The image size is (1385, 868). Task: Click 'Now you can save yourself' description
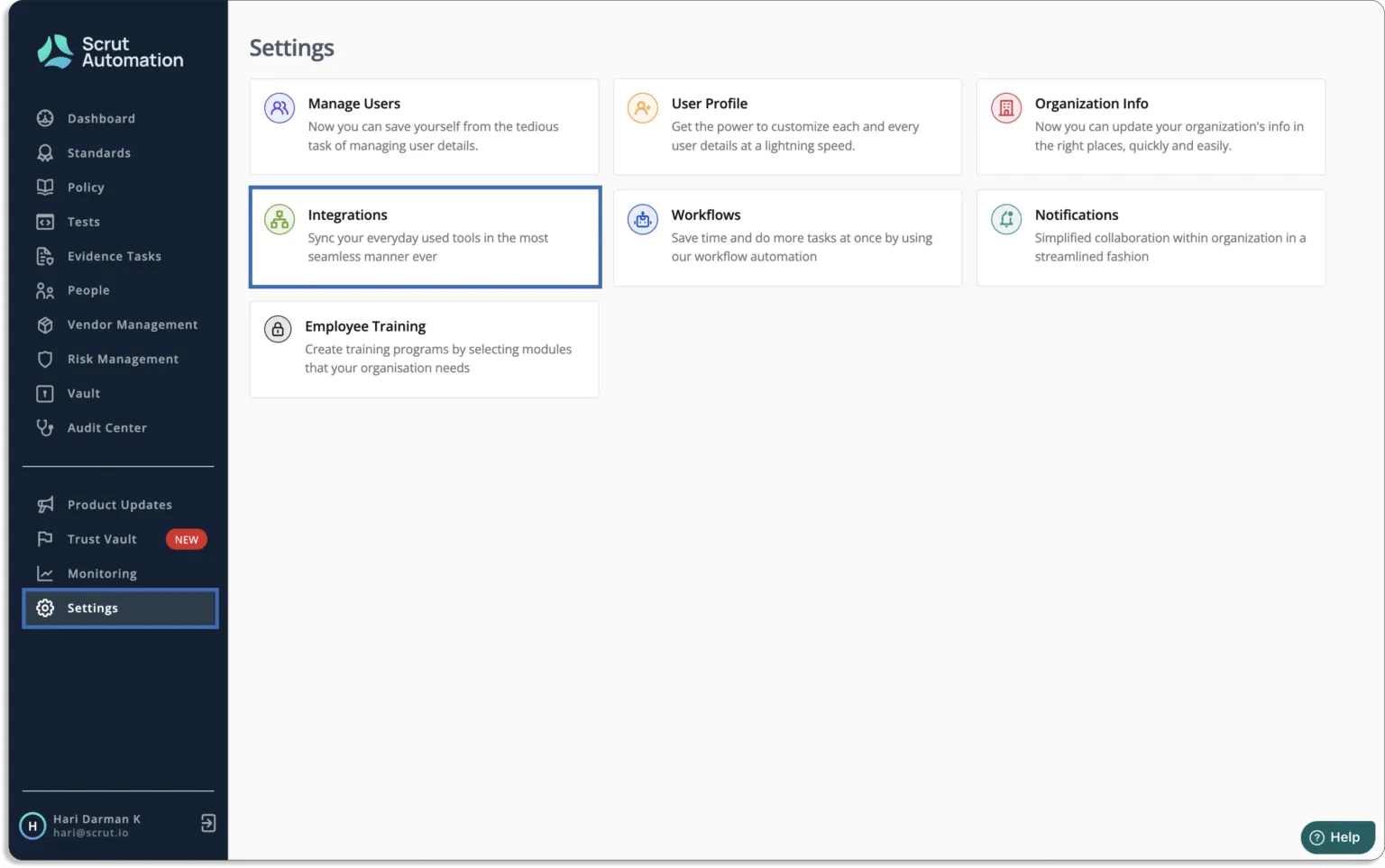click(434, 136)
